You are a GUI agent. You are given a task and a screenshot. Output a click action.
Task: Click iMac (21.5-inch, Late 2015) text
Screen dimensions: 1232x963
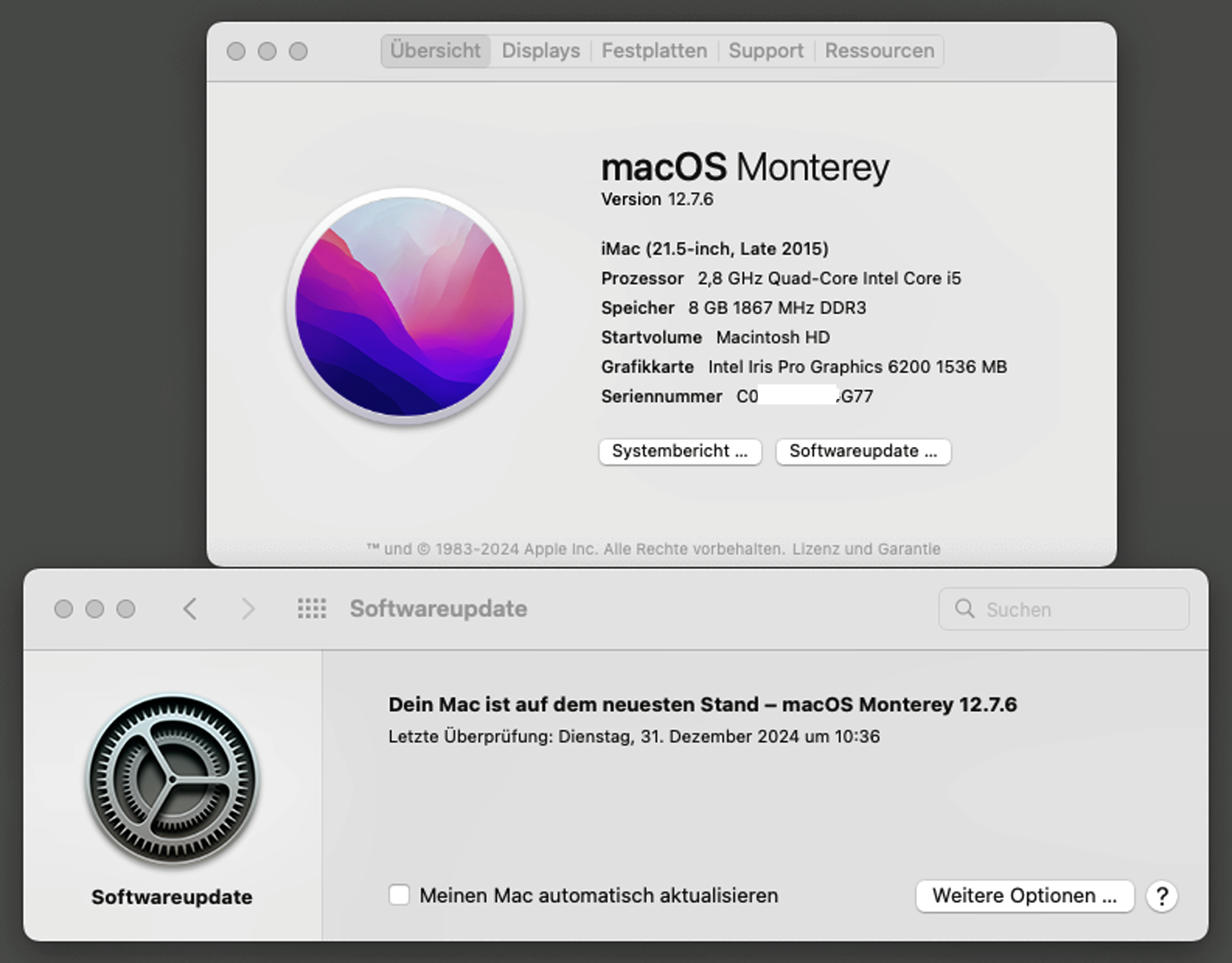click(x=714, y=249)
